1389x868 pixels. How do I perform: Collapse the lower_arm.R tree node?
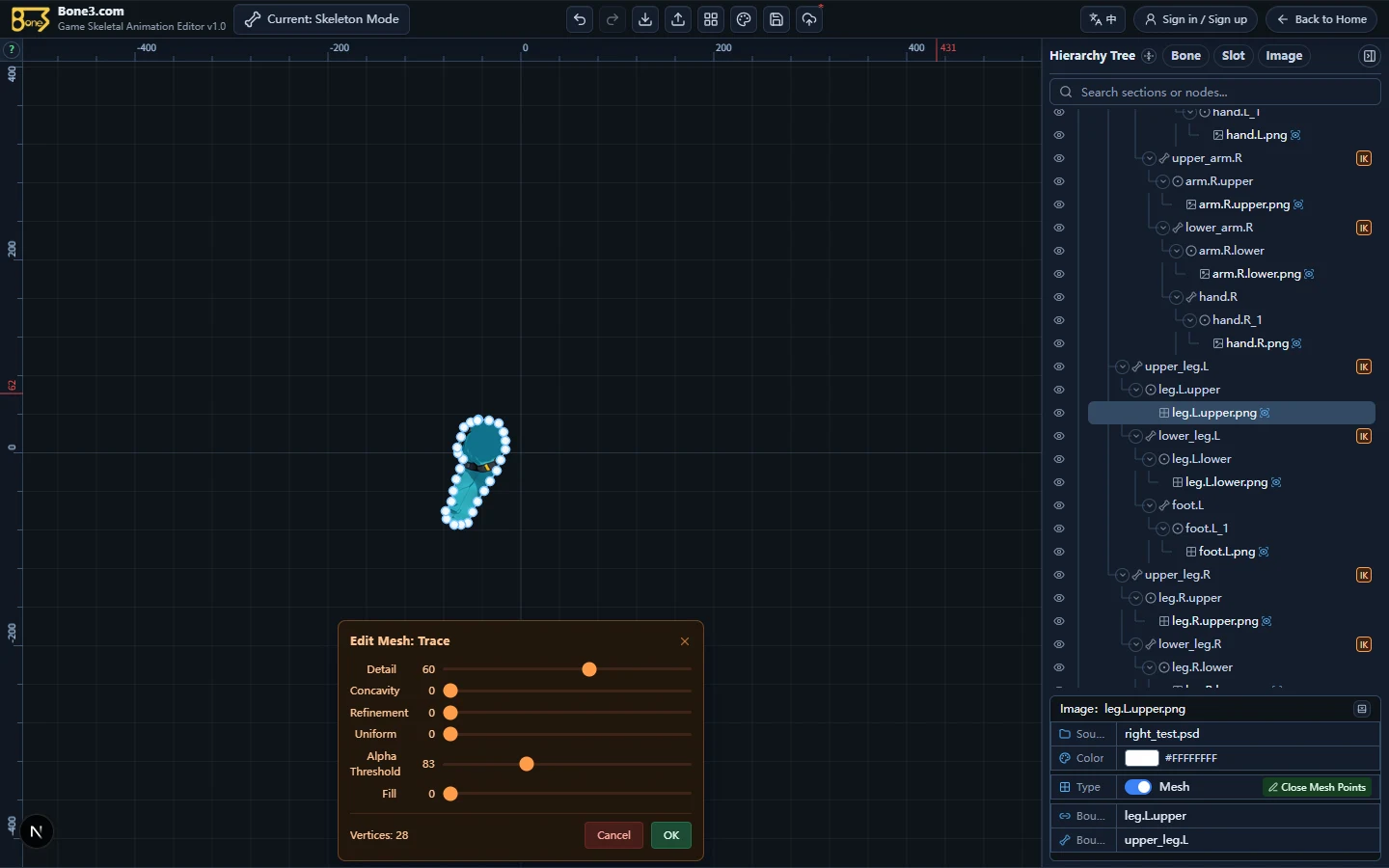pyautogui.click(x=1163, y=228)
